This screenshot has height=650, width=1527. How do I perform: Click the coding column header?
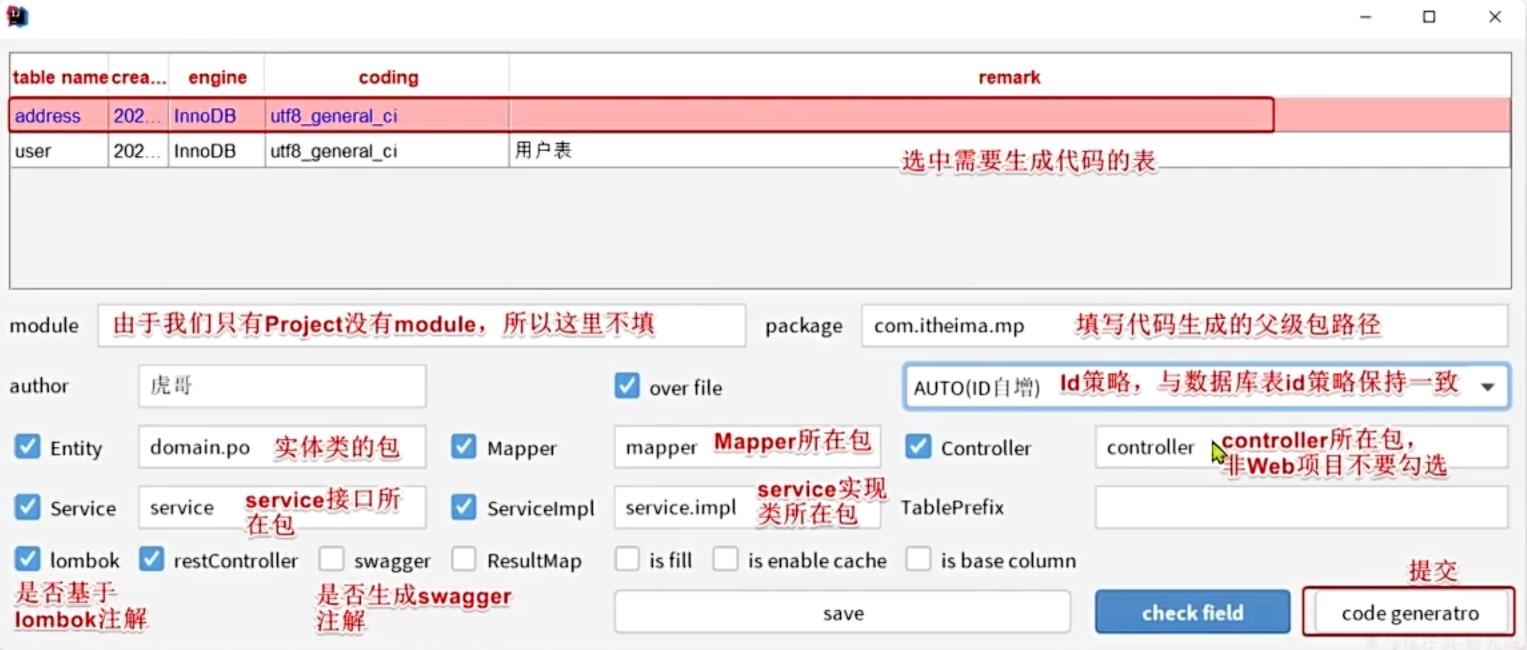click(388, 77)
